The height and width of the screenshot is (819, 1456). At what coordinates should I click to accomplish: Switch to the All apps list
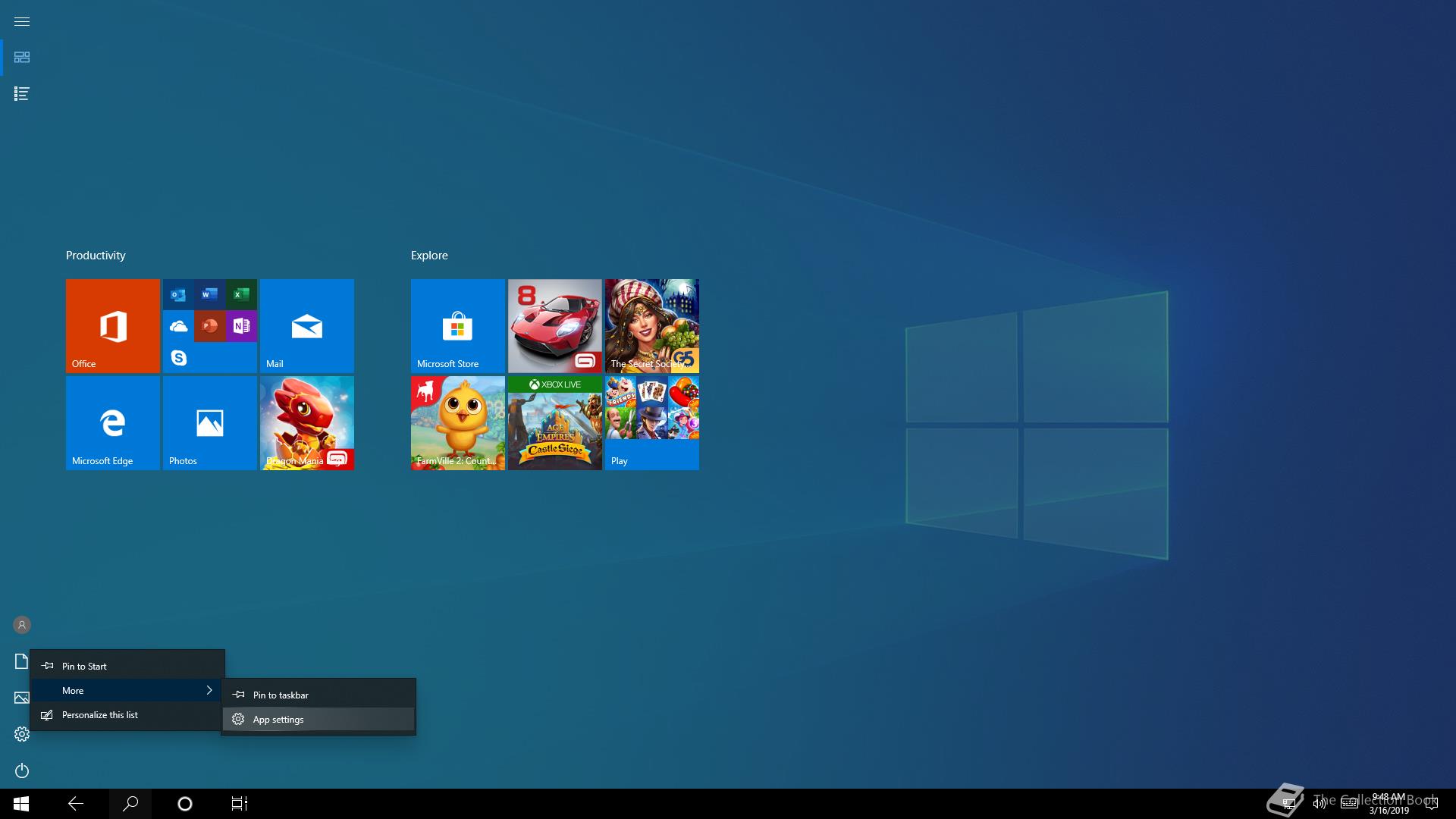click(22, 94)
